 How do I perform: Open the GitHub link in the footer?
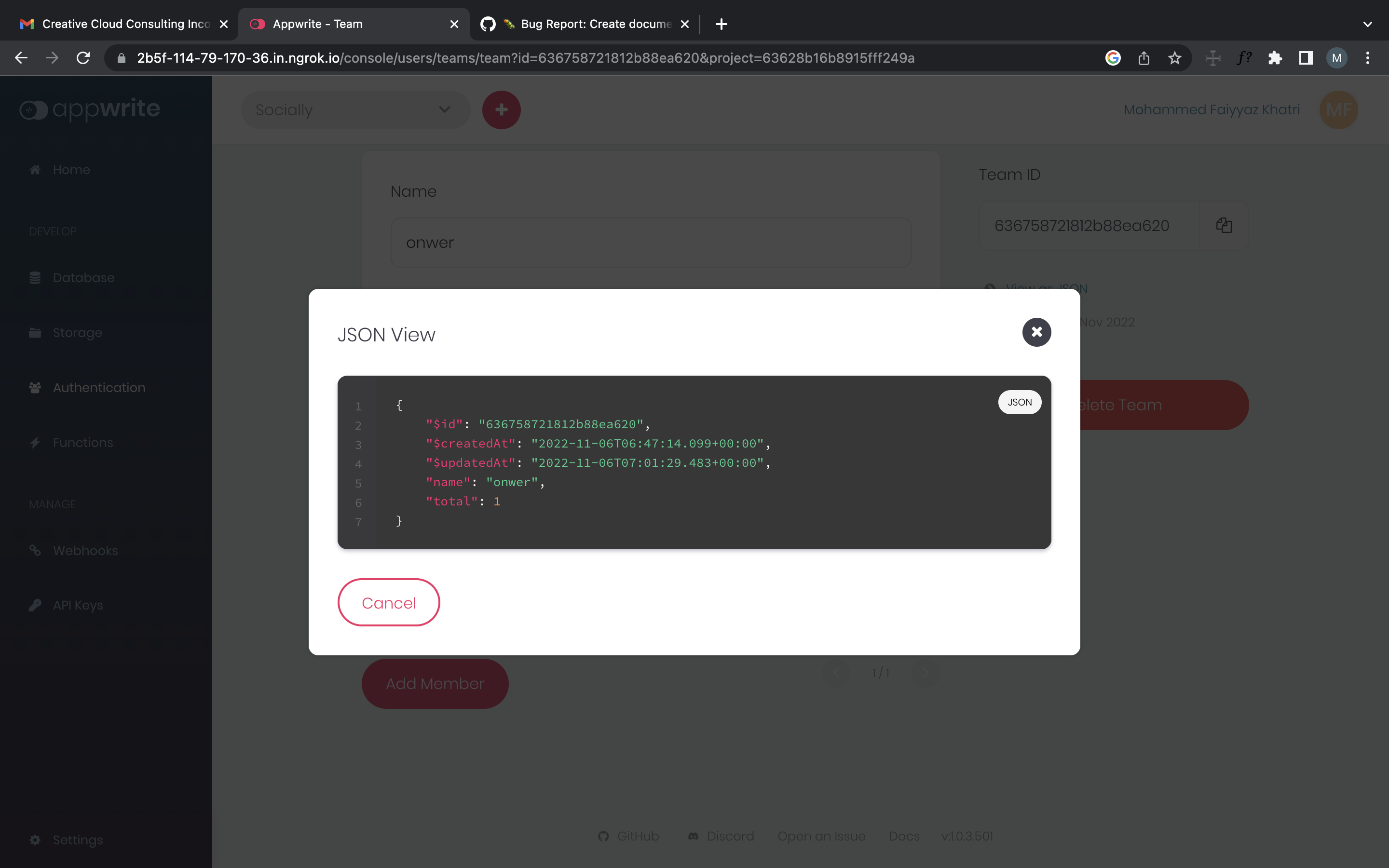[628, 836]
